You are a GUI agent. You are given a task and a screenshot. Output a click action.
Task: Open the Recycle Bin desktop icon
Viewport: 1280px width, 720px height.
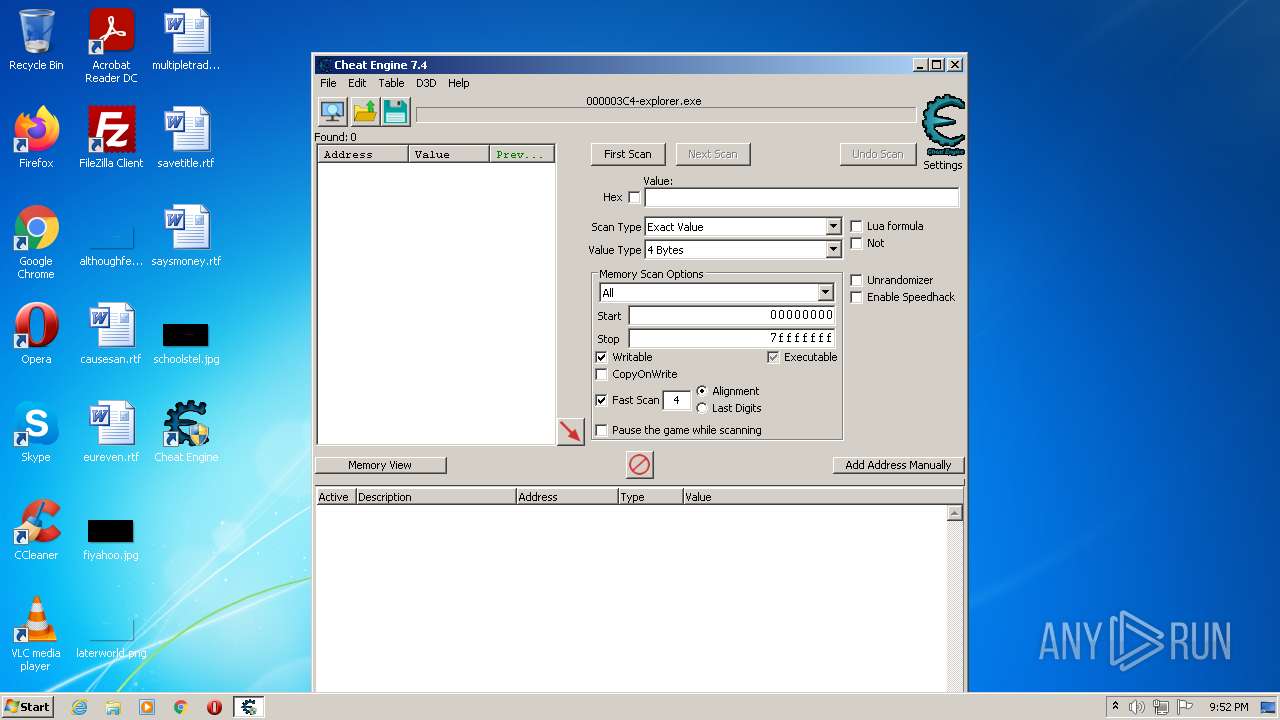click(36, 40)
